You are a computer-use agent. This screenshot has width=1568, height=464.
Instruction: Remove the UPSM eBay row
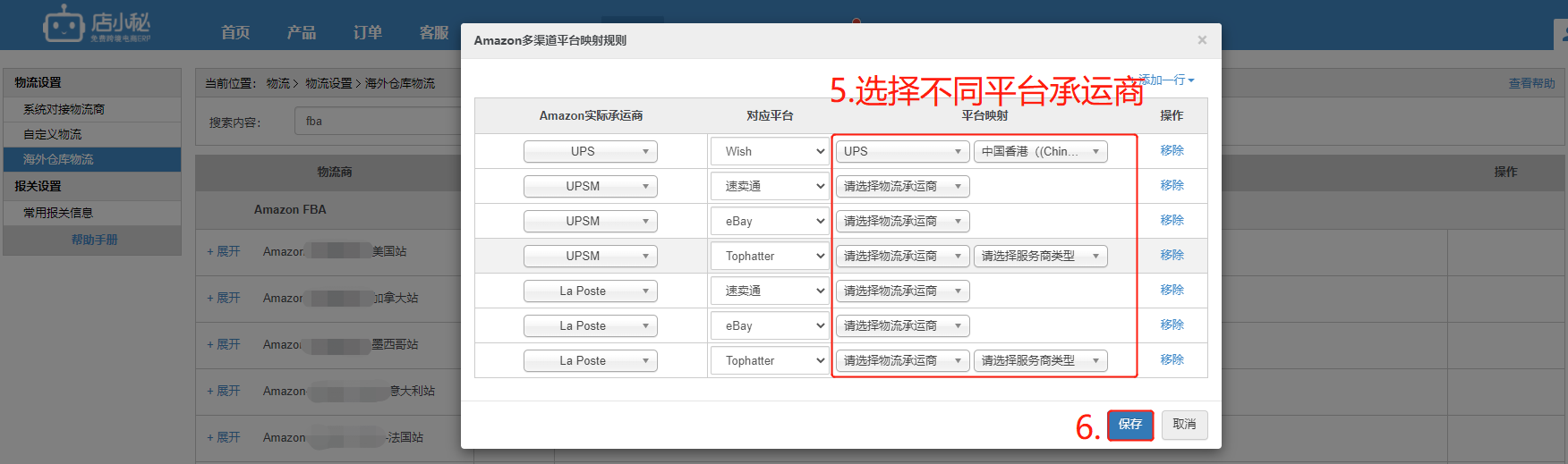[x=1172, y=220]
